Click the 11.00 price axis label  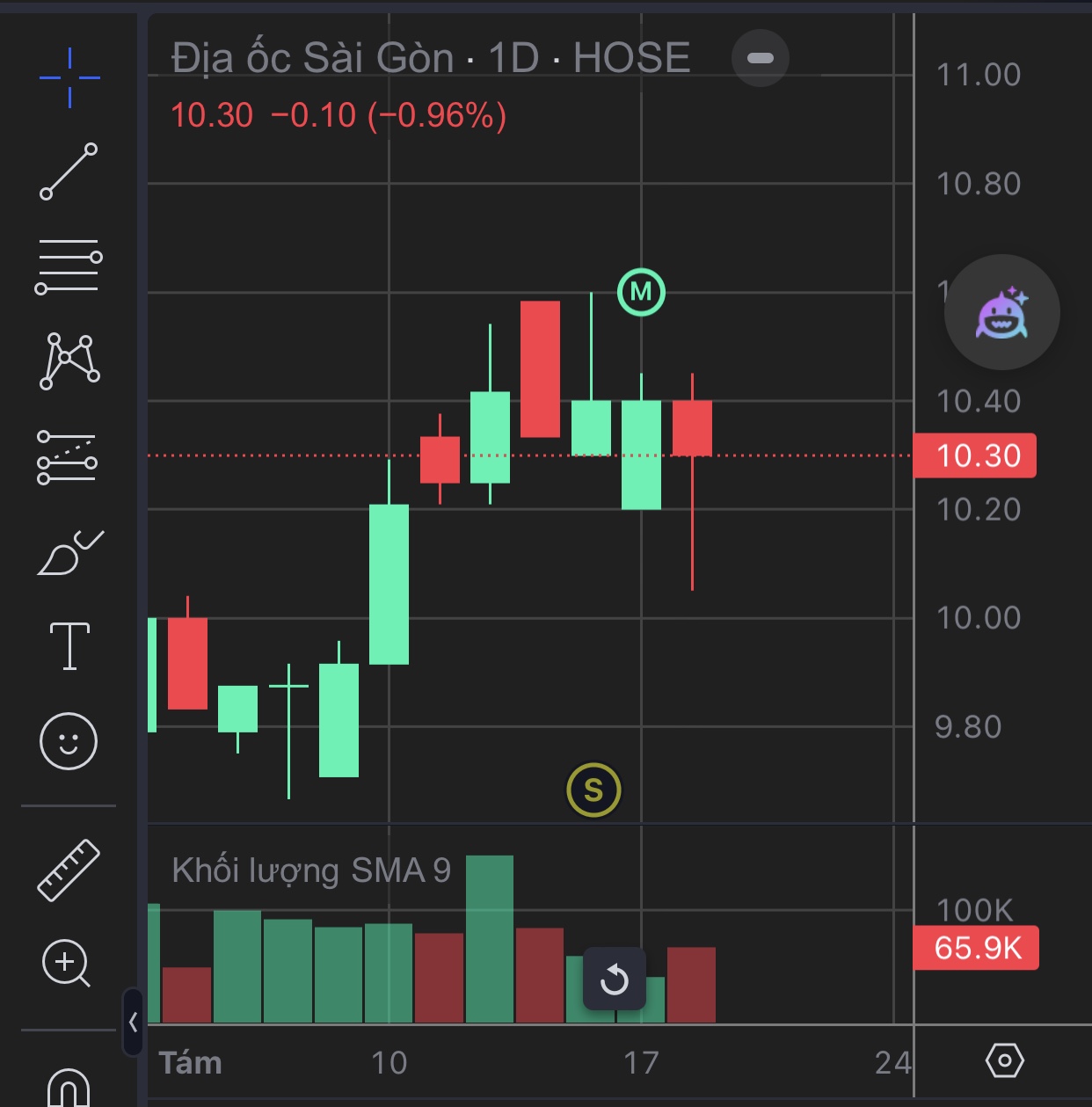point(979,75)
